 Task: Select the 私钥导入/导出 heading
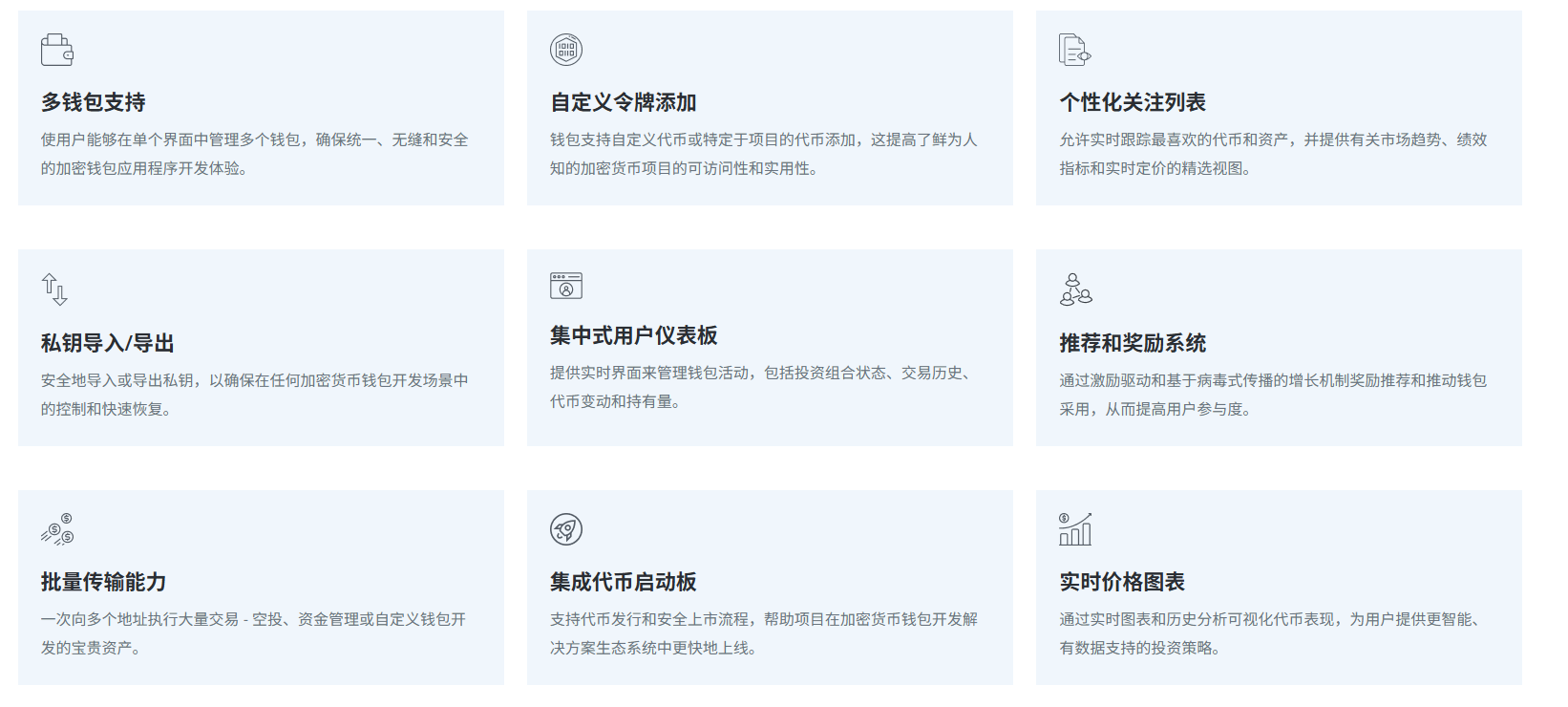point(107,343)
